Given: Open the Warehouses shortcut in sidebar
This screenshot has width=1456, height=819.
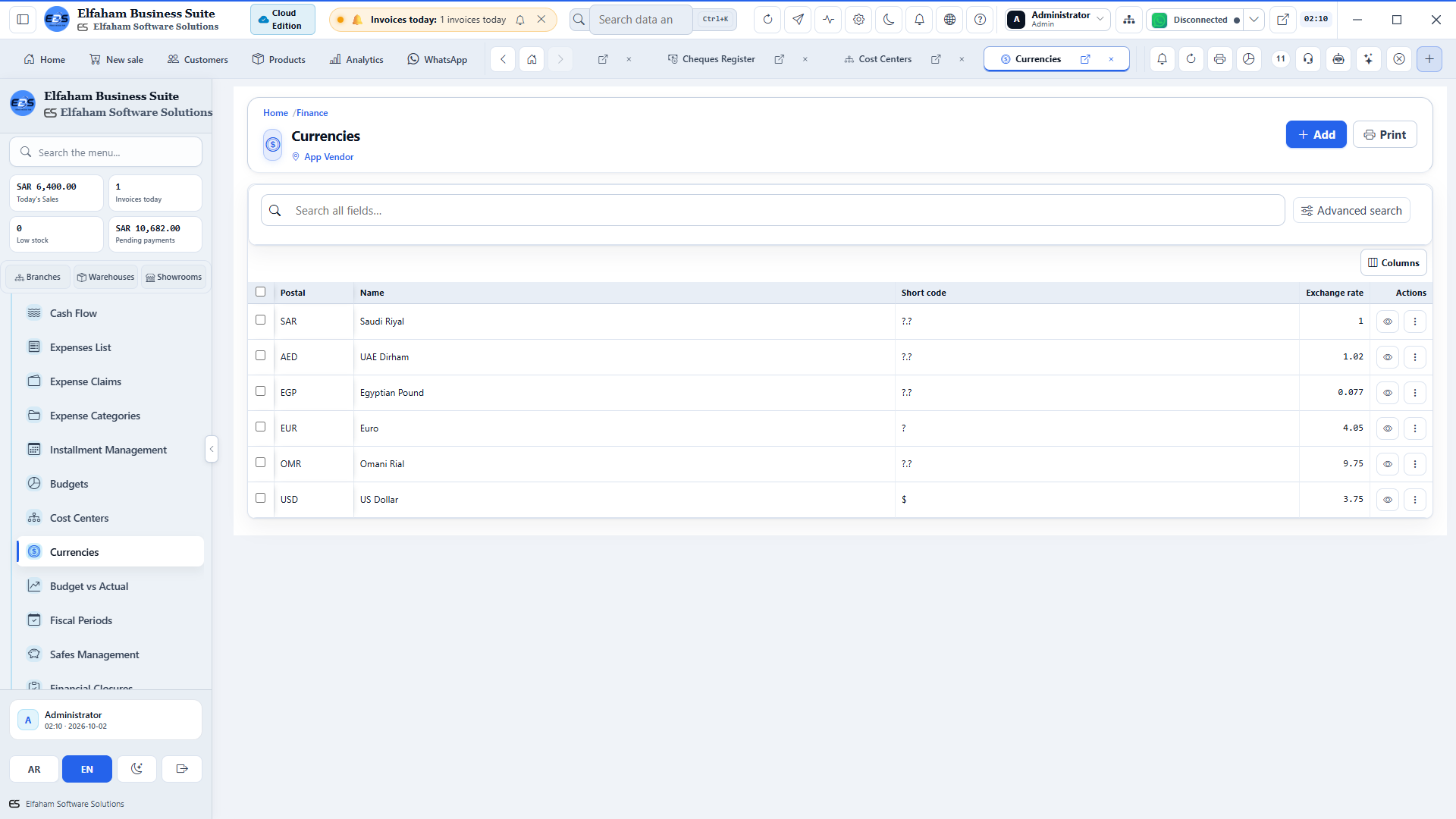Looking at the screenshot, I should 105,278.
